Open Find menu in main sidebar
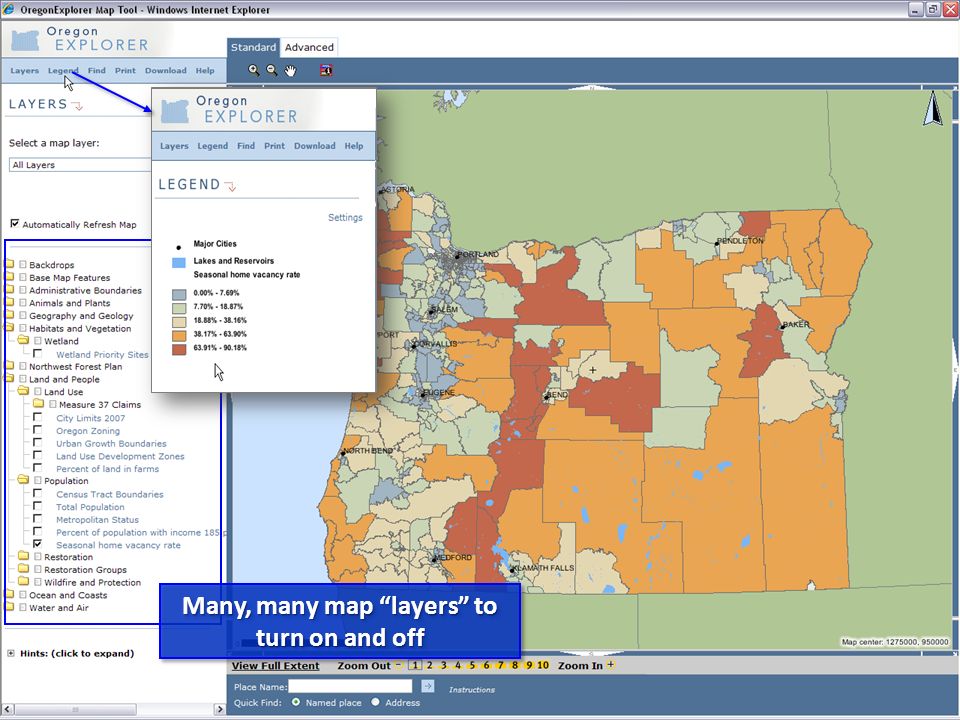The height and width of the screenshot is (720, 960). pos(97,70)
